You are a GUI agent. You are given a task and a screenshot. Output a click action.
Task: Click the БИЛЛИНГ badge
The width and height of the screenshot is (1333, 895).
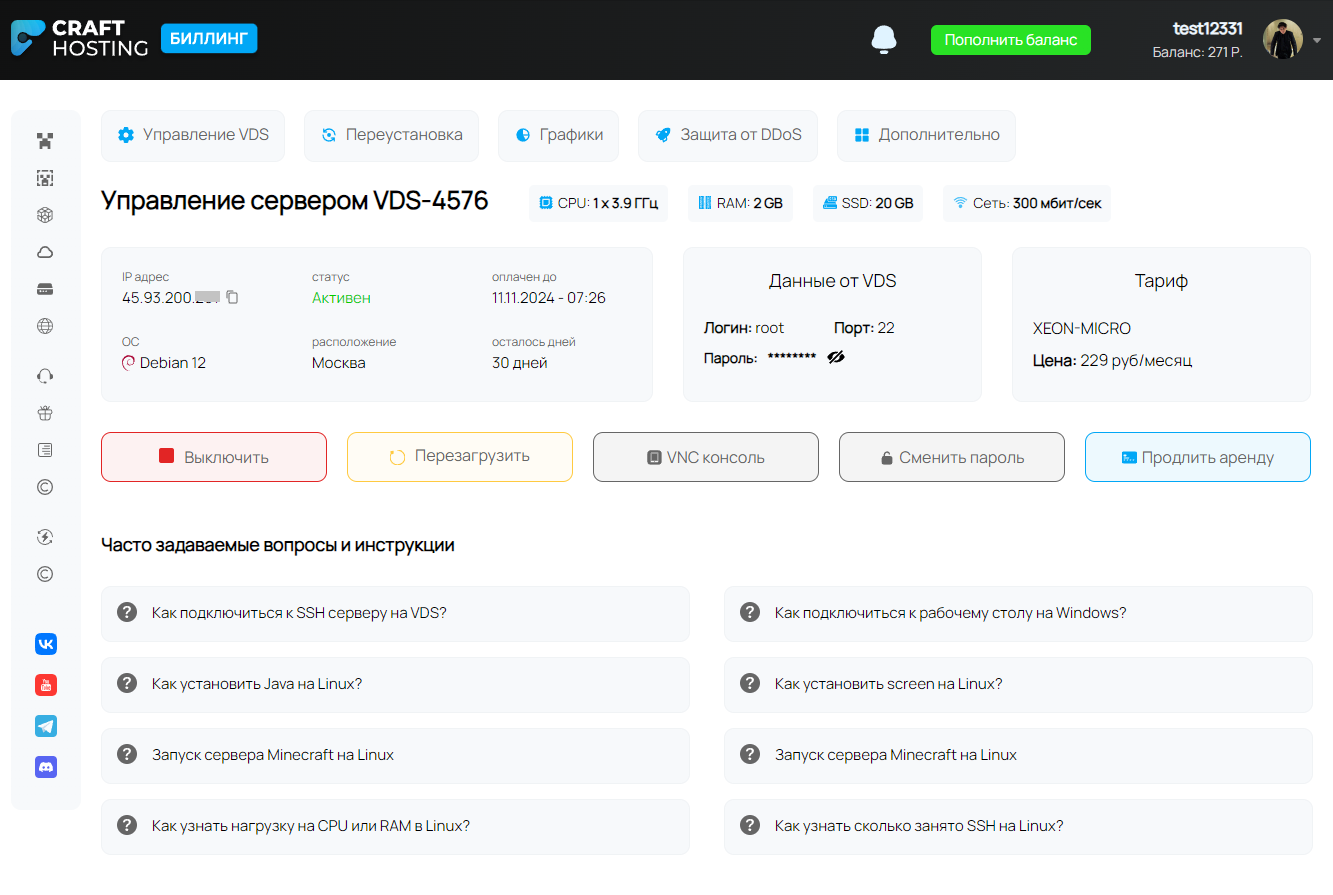(209, 39)
